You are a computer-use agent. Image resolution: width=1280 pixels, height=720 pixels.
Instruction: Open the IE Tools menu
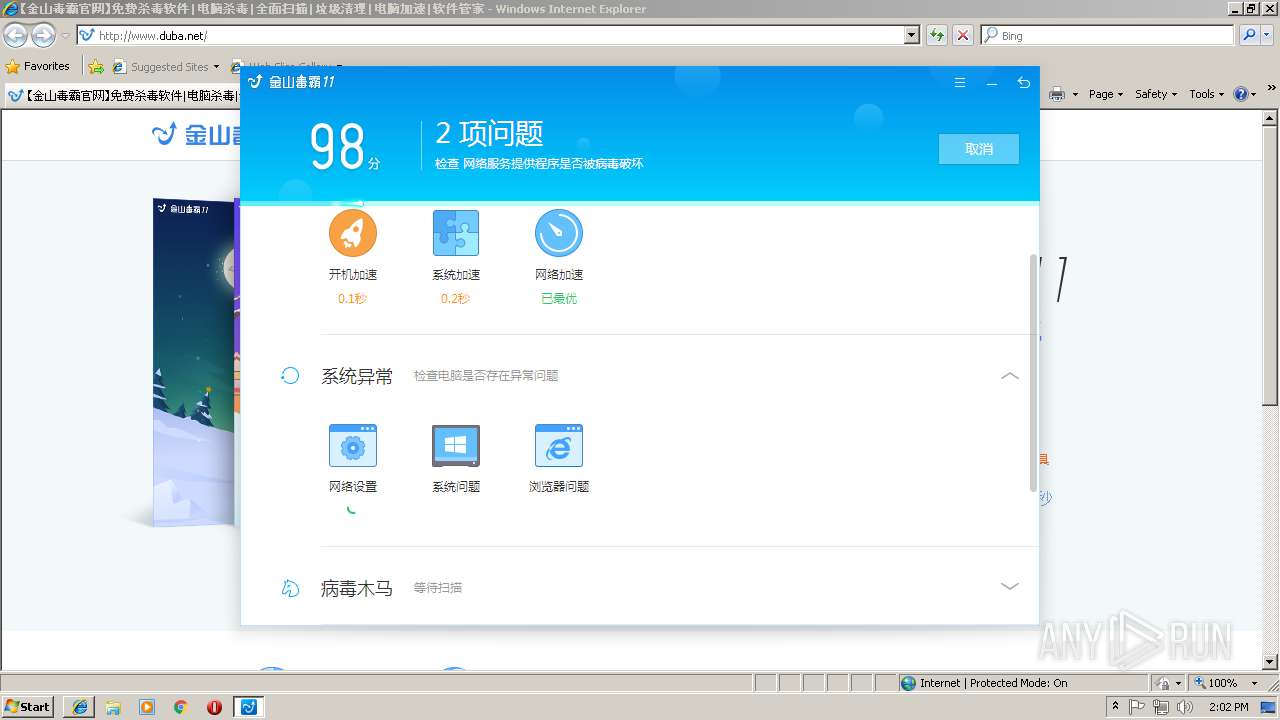1206,94
